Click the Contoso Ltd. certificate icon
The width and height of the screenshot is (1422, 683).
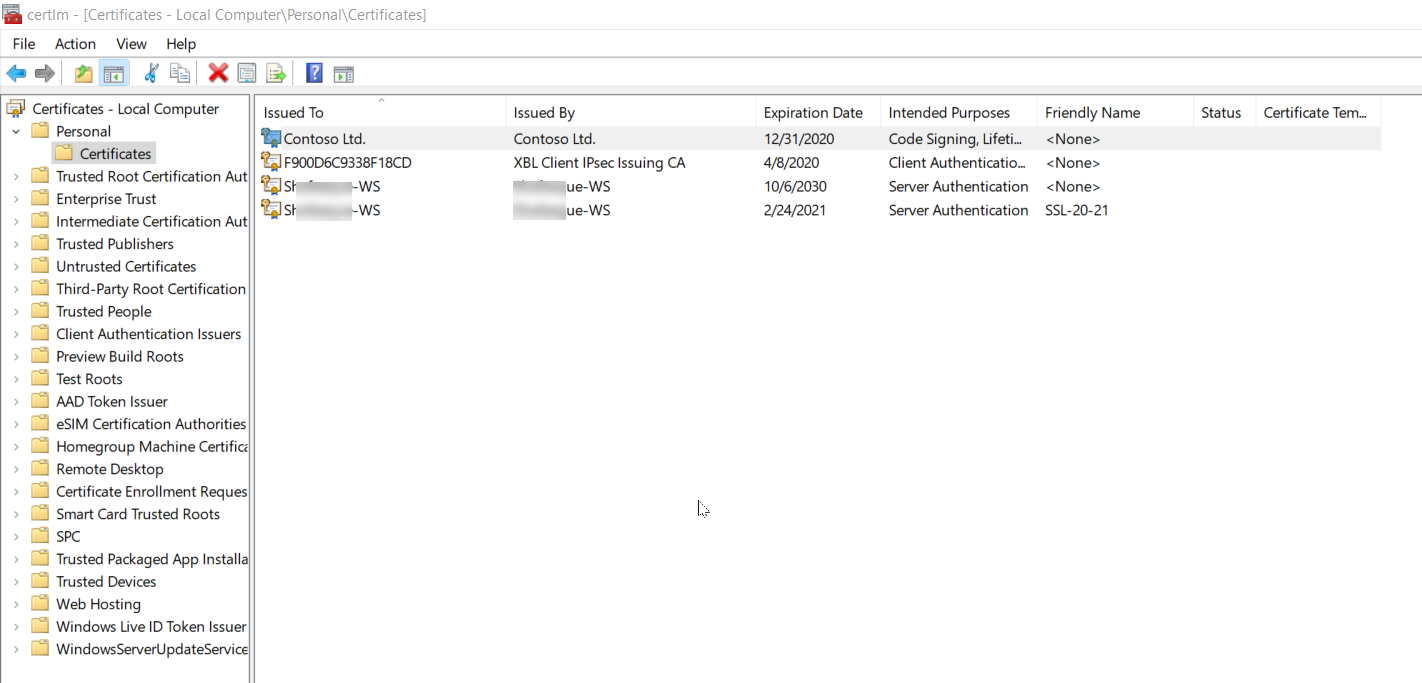271,139
